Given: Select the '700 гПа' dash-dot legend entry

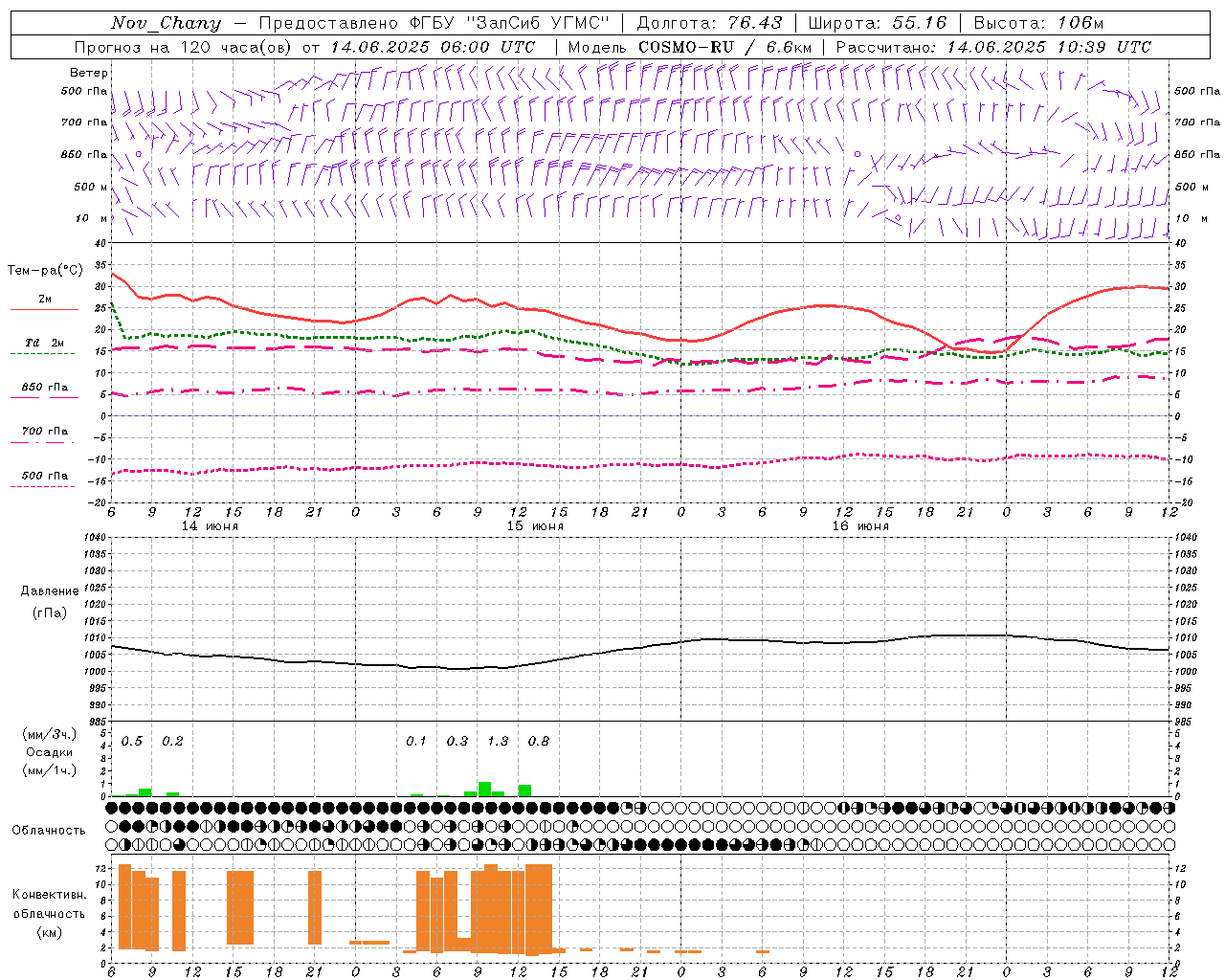Looking at the screenshot, I should click(x=44, y=435).
